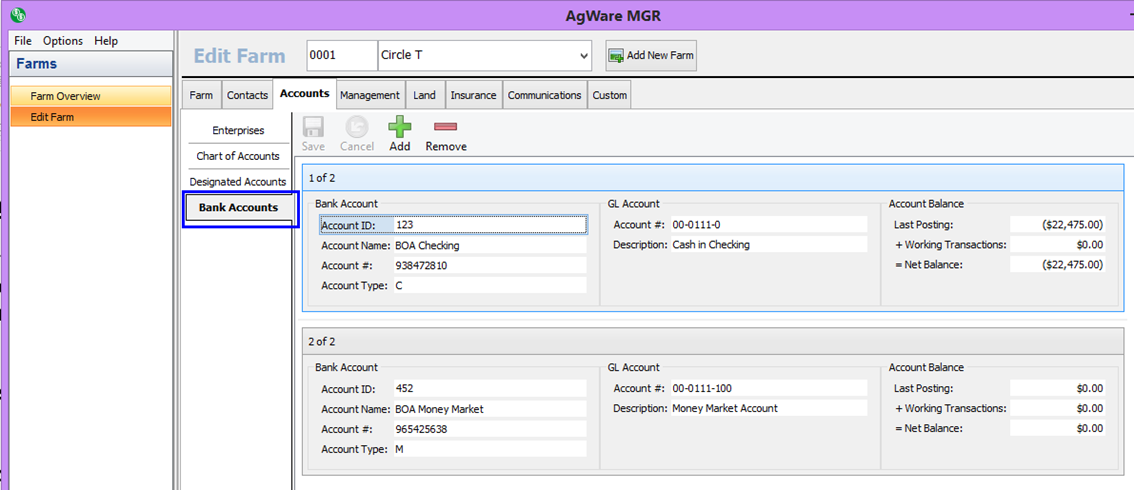
Task: Click Account Name field BOA Money Market
Action: point(488,409)
